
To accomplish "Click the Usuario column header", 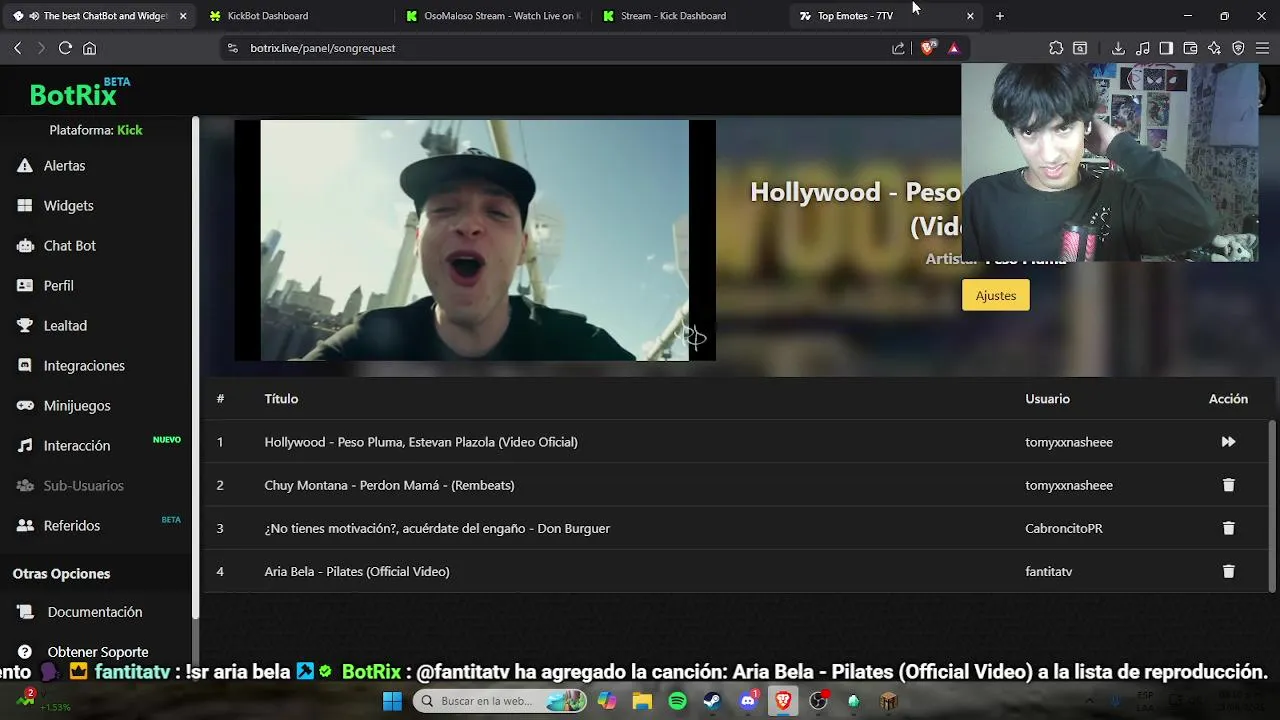I will click(x=1047, y=399).
